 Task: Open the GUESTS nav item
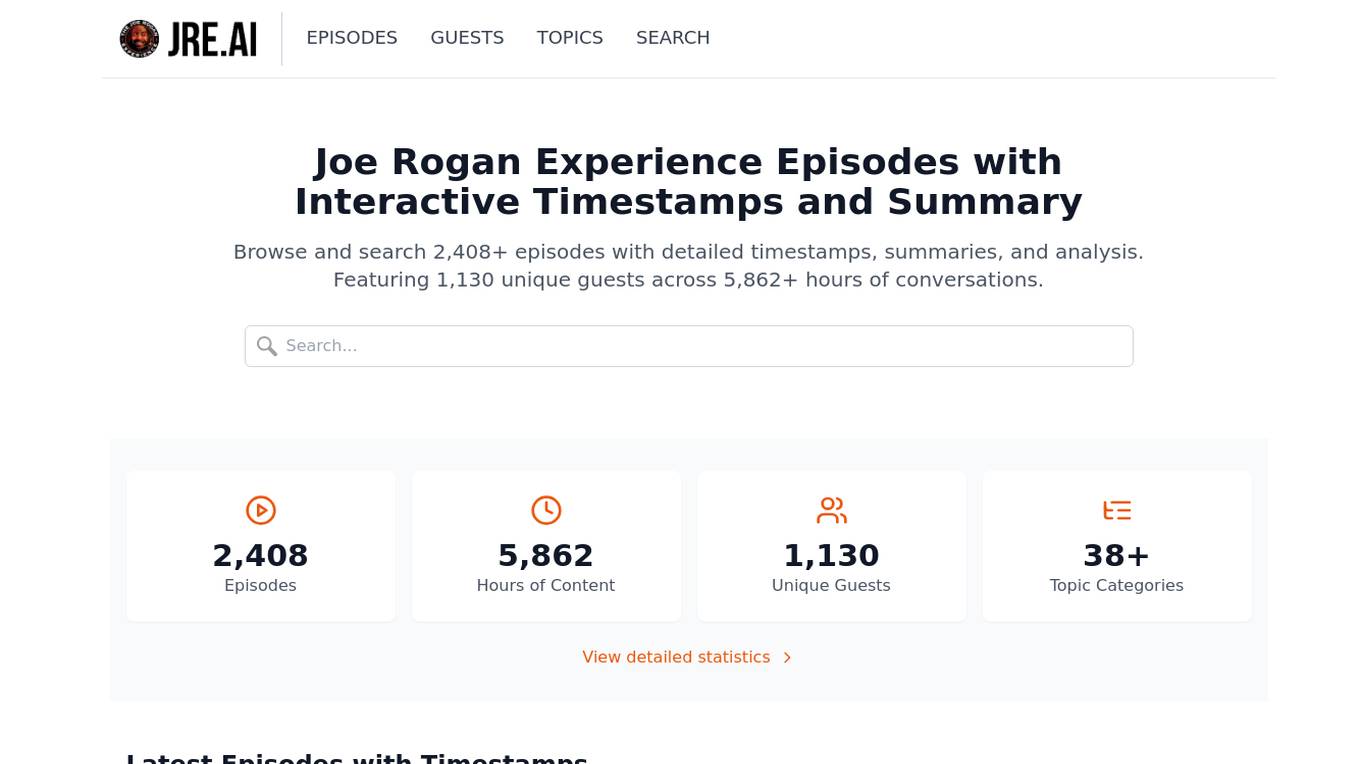(467, 38)
